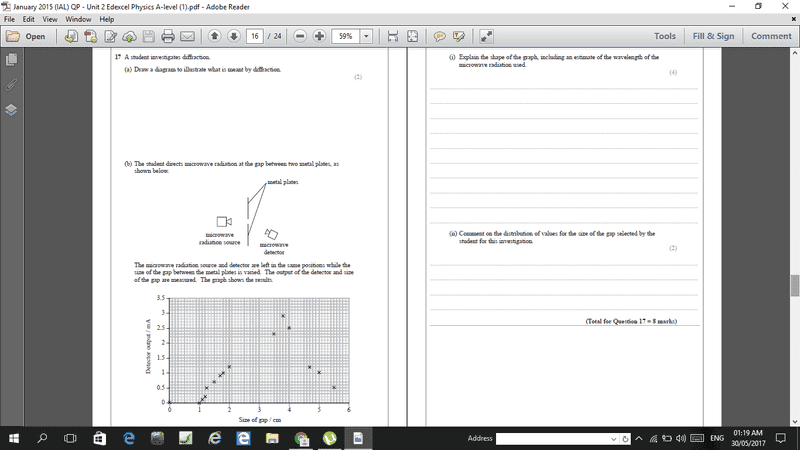Open the Window menu

coord(78,19)
